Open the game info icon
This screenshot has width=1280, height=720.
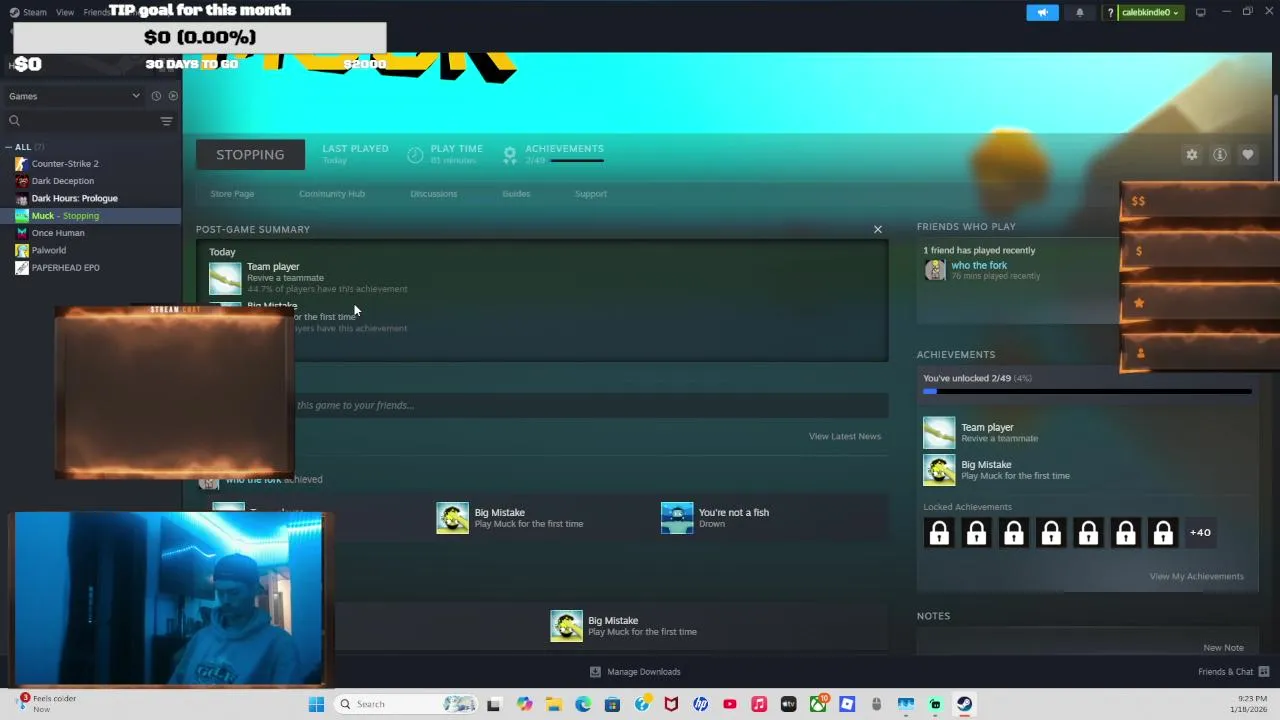coord(1220,155)
